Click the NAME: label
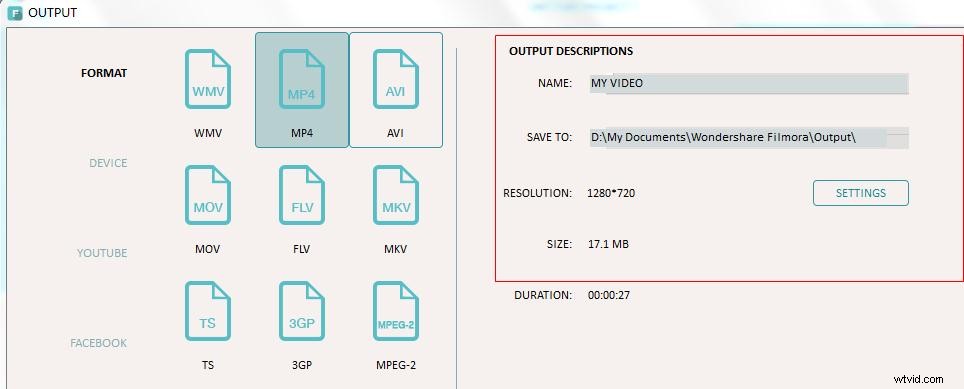 pos(555,83)
